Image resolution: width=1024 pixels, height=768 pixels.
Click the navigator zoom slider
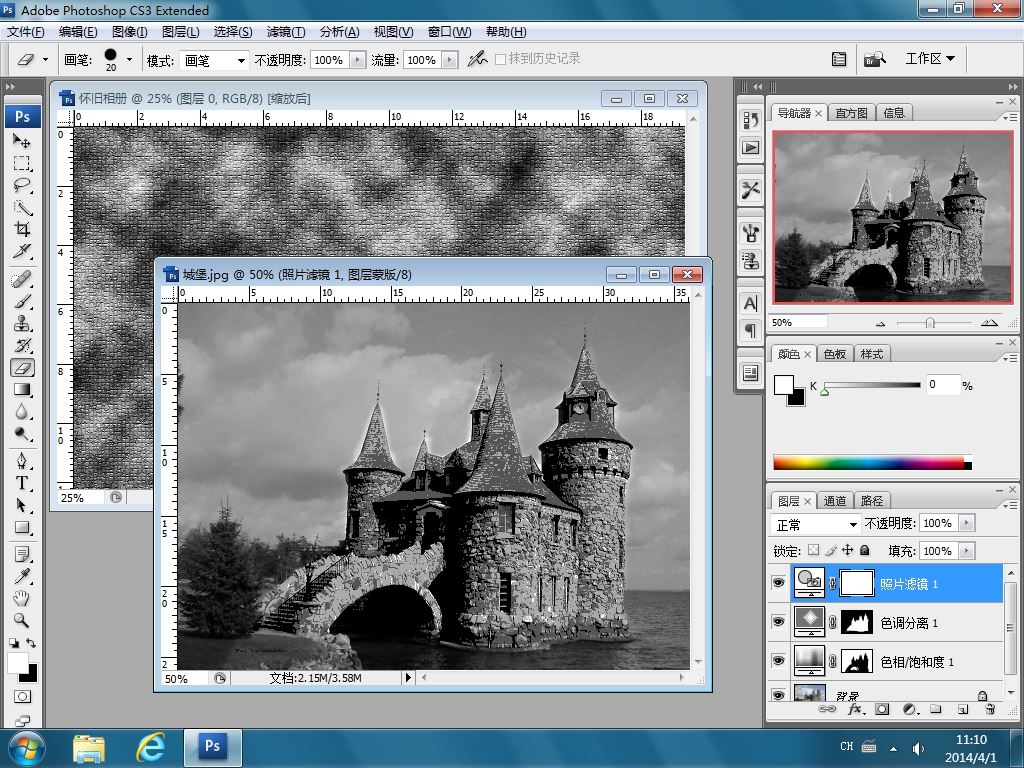pyautogui.click(x=930, y=323)
